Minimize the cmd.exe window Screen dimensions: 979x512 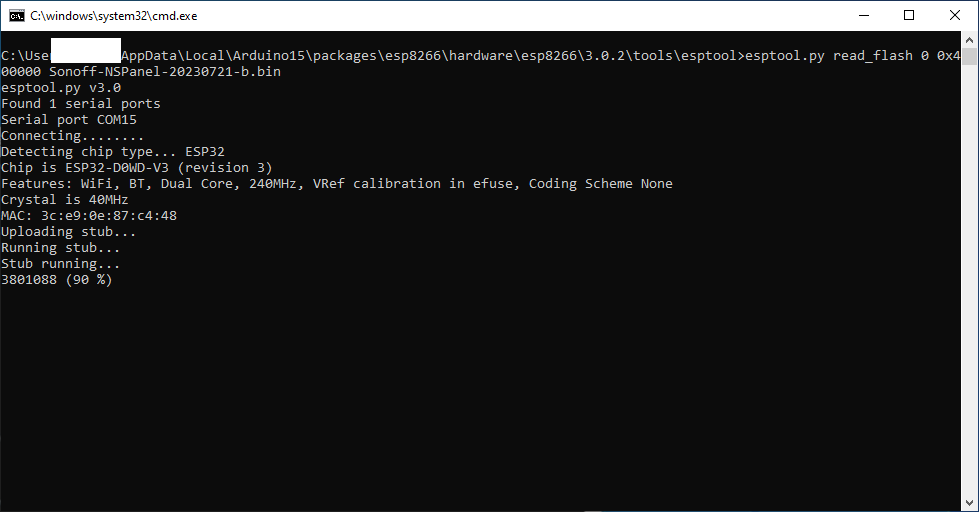[864, 16]
